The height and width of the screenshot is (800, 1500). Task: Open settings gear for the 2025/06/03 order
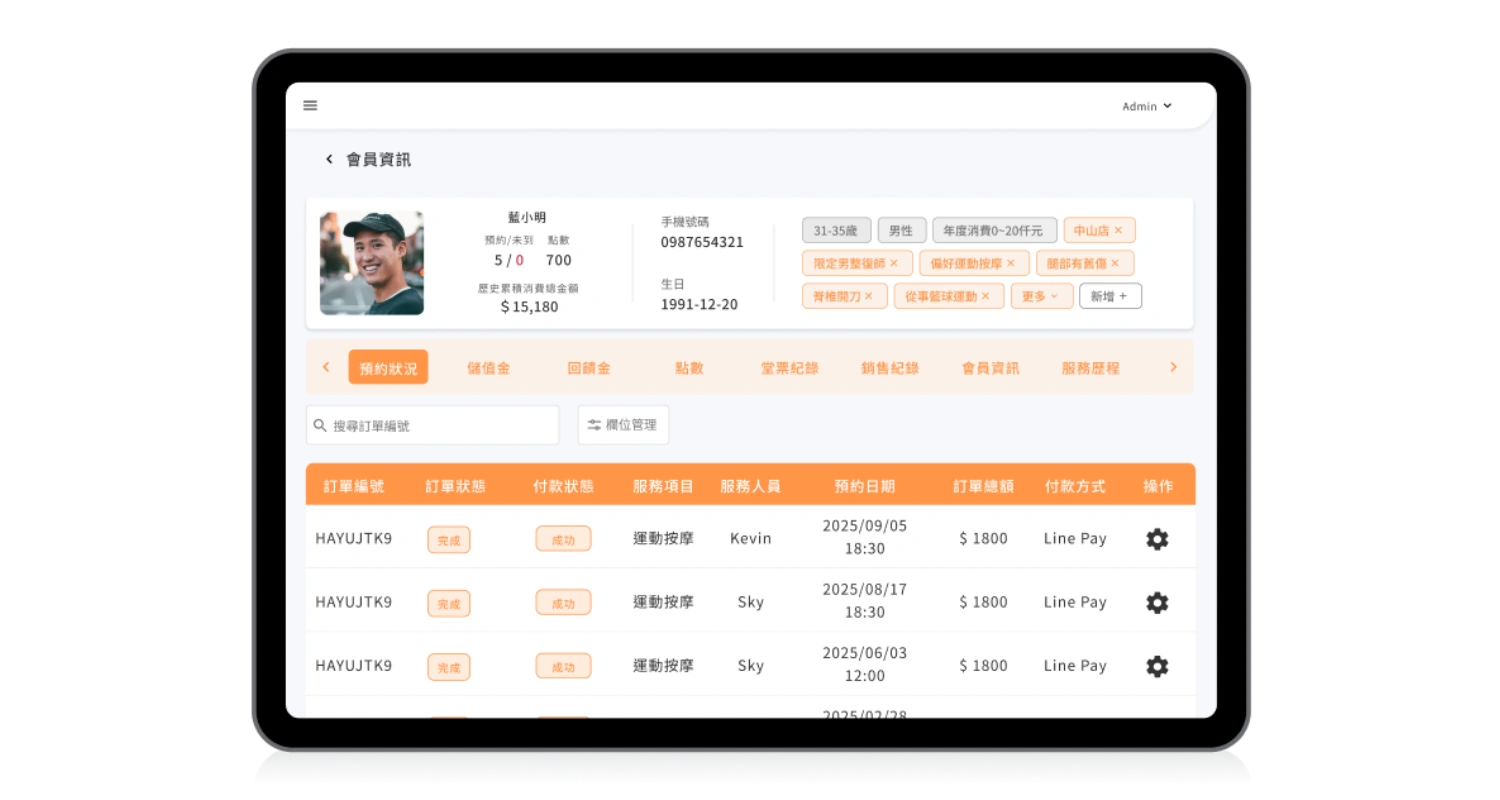tap(1157, 666)
